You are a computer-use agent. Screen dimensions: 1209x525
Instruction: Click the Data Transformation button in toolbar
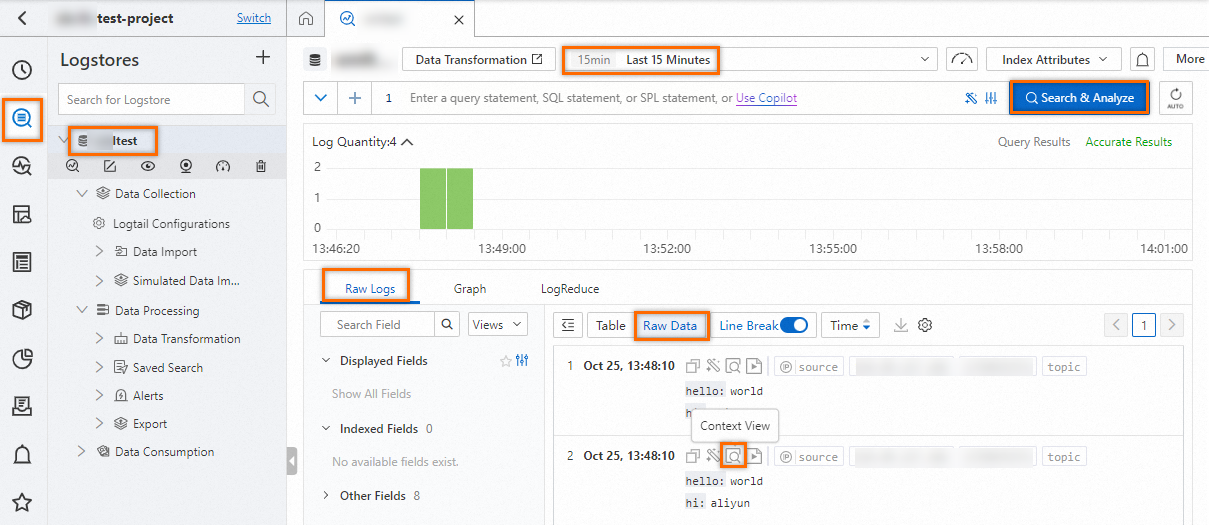pyautogui.click(x=478, y=60)
